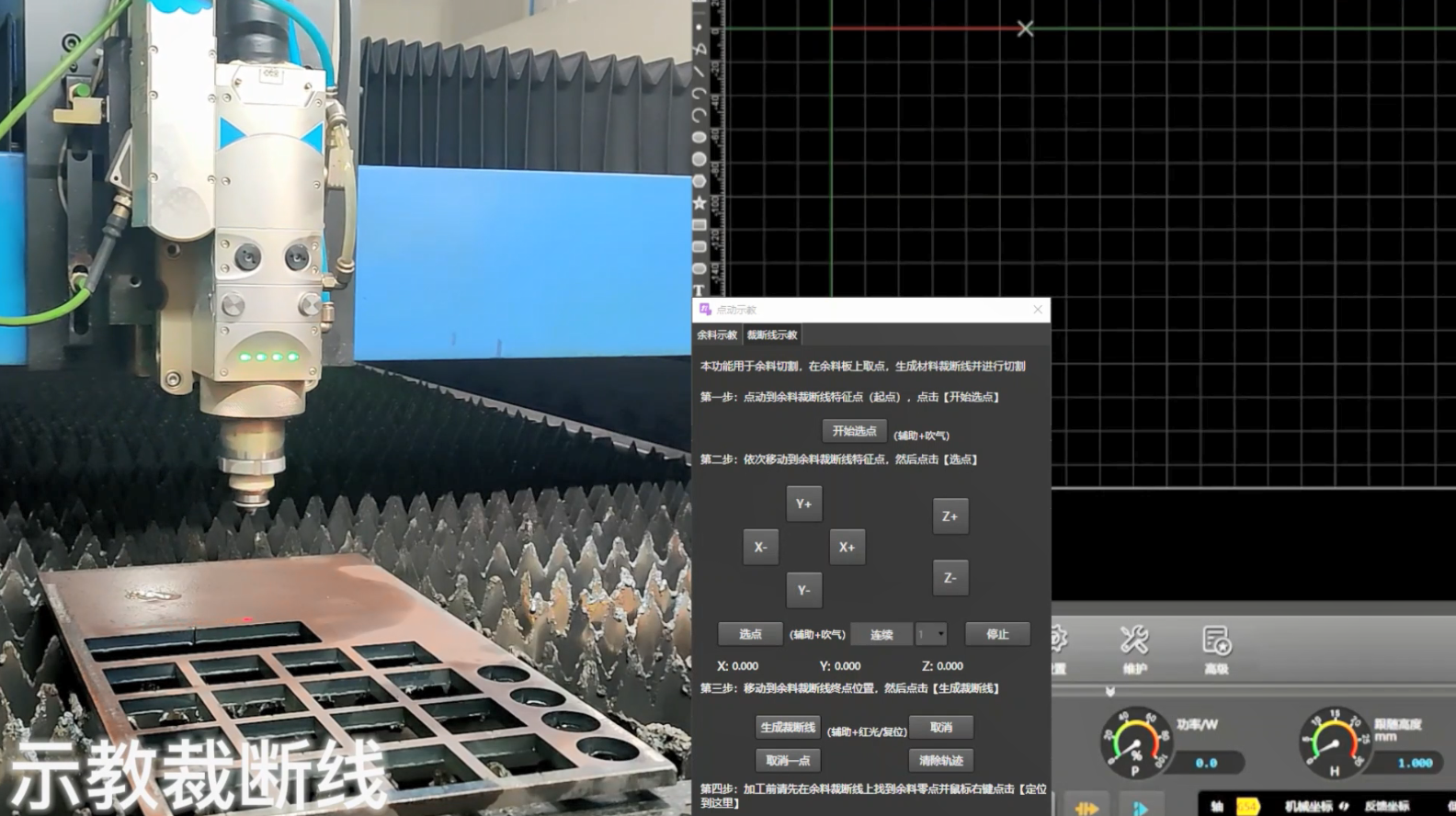Open the 高级 advanced icon
This screenshot has height=816, width=1456.
[1216, 648]
